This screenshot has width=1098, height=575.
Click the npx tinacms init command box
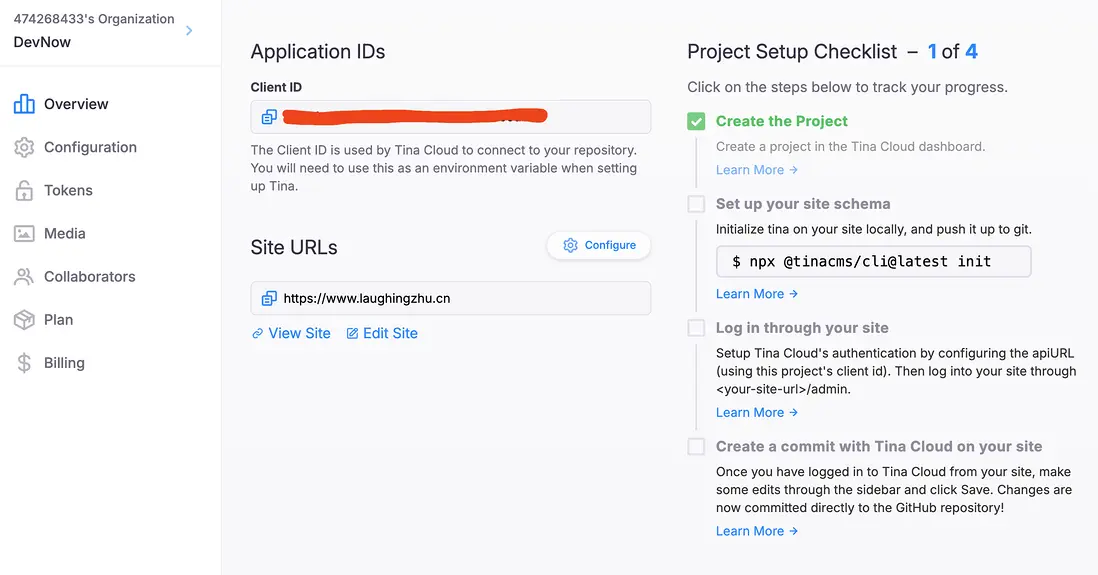click(x=873, y=261)
